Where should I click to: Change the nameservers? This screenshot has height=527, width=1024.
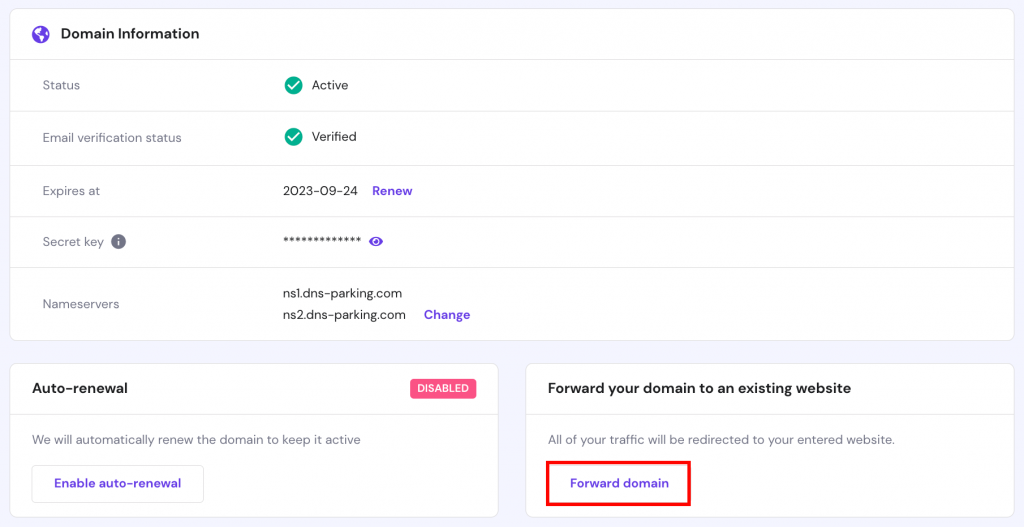coord(447,315)
